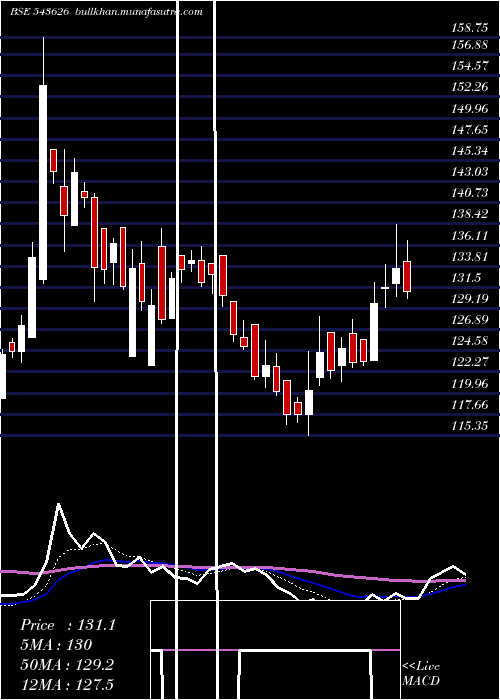Click the 133.81 price axis label
The image size is (500, 700).
tap(469, 257)
